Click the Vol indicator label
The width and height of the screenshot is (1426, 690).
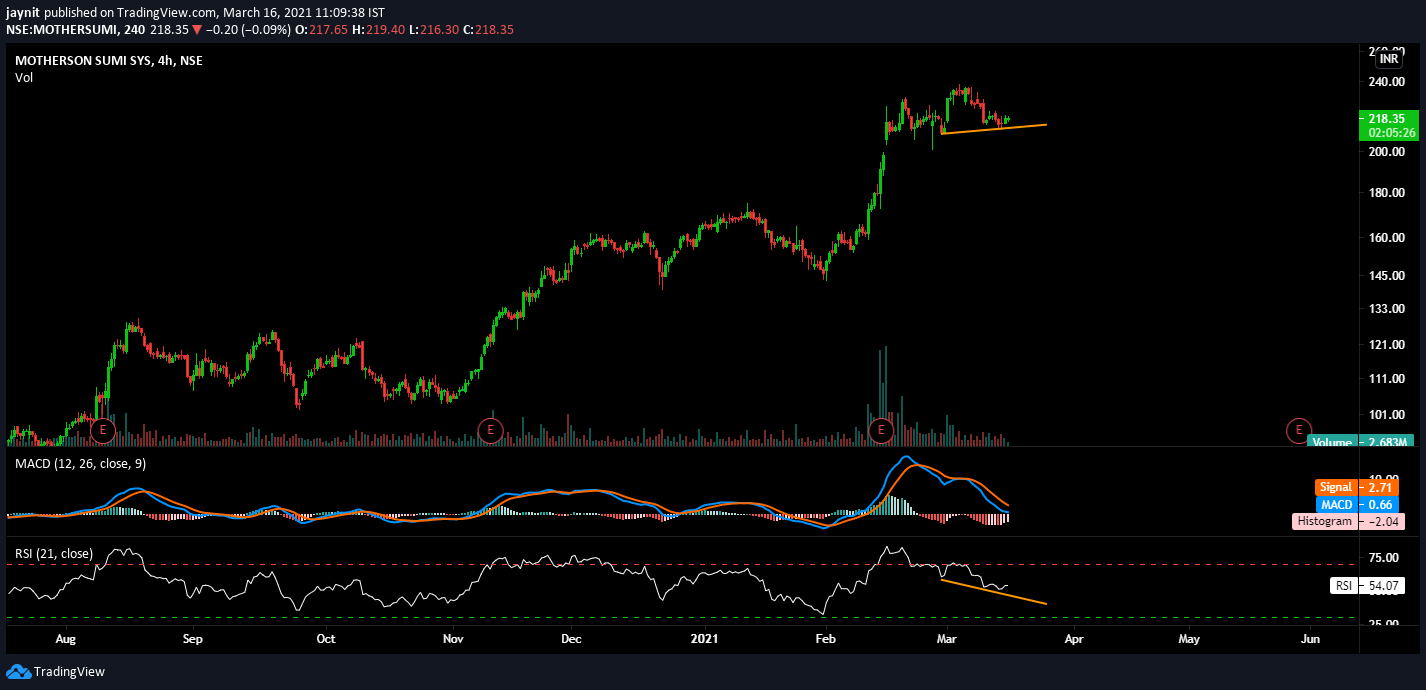tap(24, 78)
